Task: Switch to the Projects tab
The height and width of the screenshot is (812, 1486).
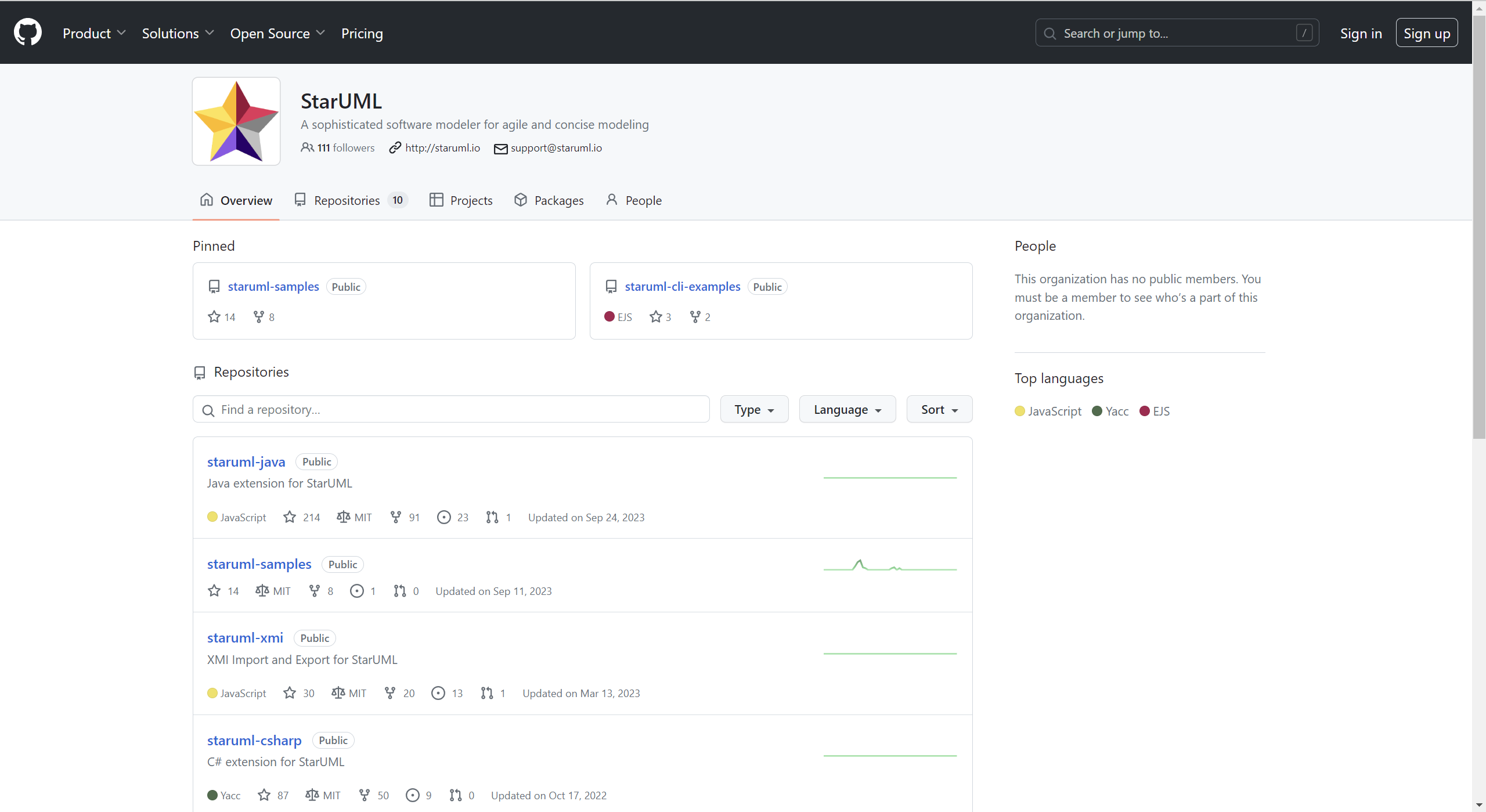Action: pos(461,200)
